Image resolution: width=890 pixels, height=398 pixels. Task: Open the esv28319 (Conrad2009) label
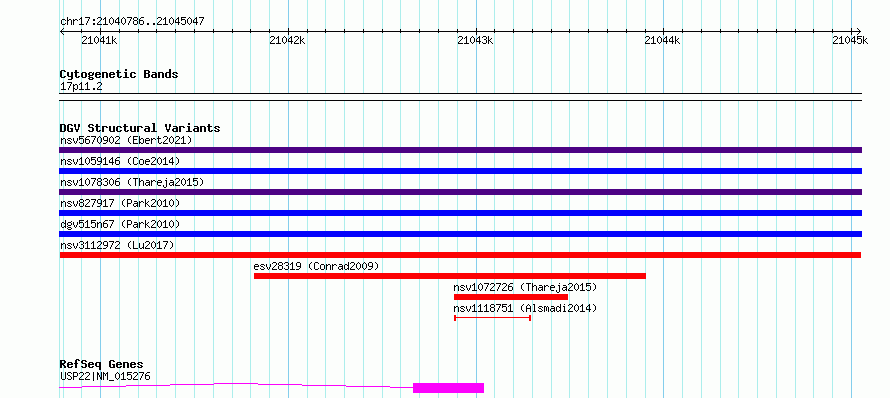coord(316,266)
